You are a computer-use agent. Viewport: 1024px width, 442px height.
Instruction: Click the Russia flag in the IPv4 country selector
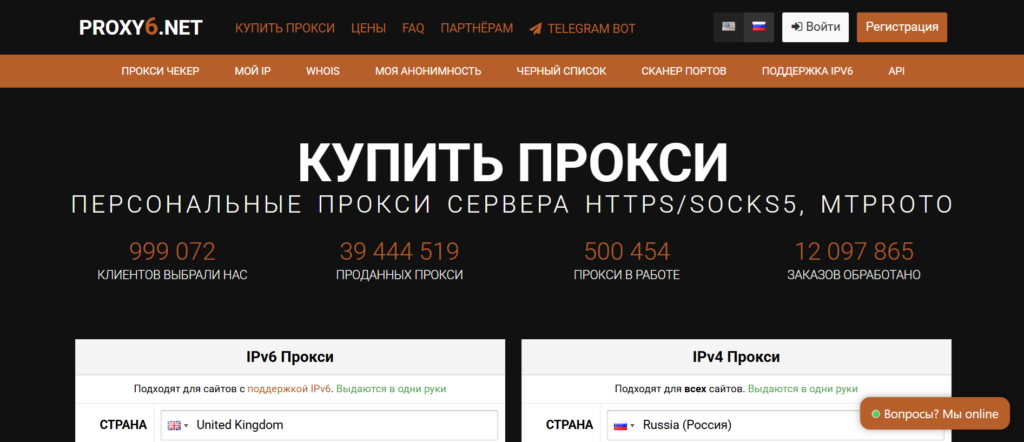[x=620, y=425]
